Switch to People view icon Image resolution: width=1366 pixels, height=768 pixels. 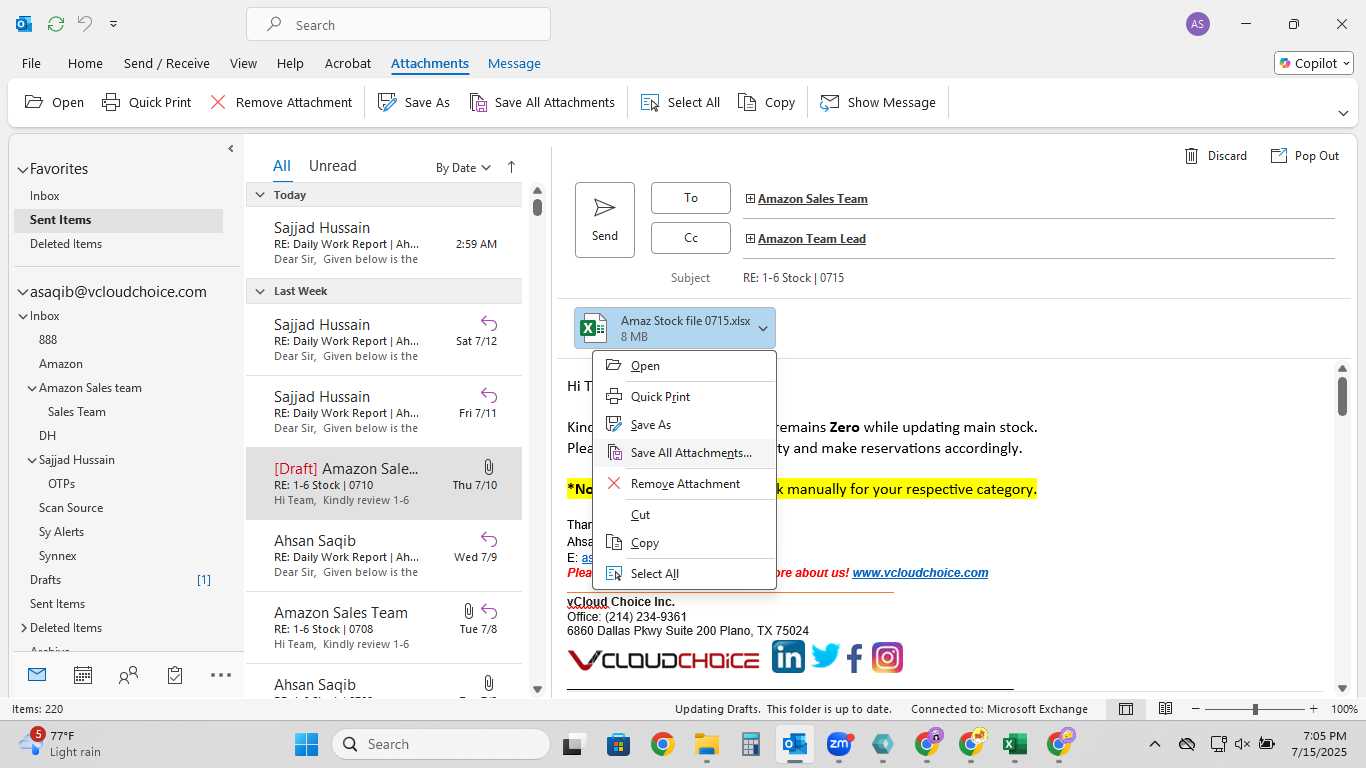pyautogui.click(x=128, y=675)
